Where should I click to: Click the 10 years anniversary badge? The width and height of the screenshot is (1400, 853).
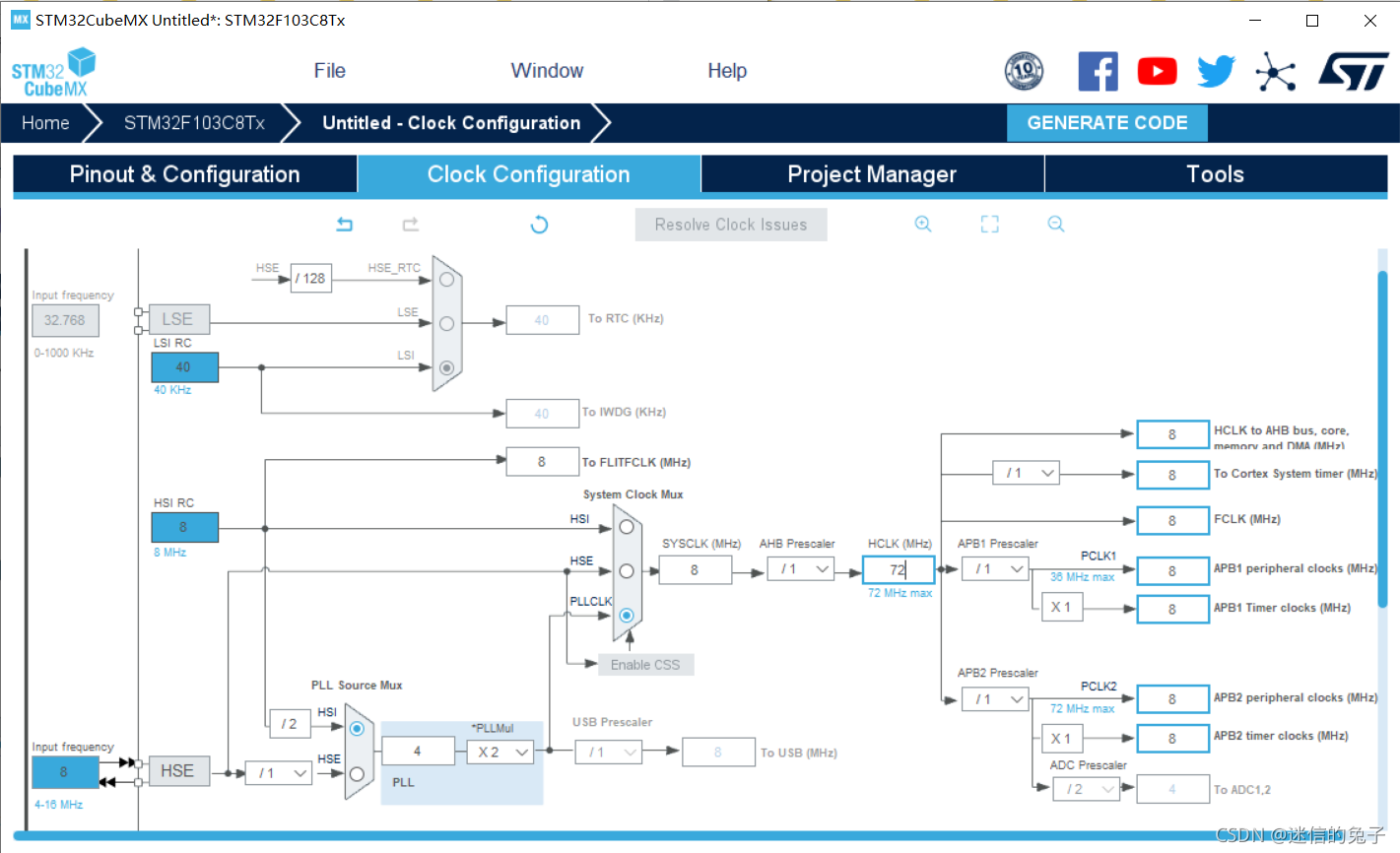[1024, 71]
